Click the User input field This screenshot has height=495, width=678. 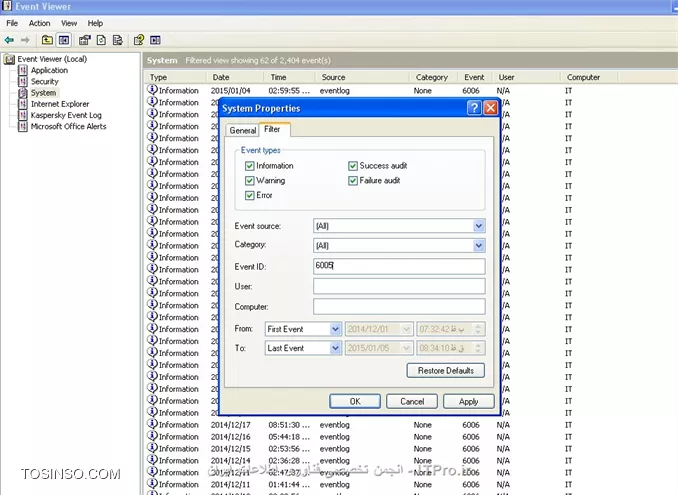(399, 286)
